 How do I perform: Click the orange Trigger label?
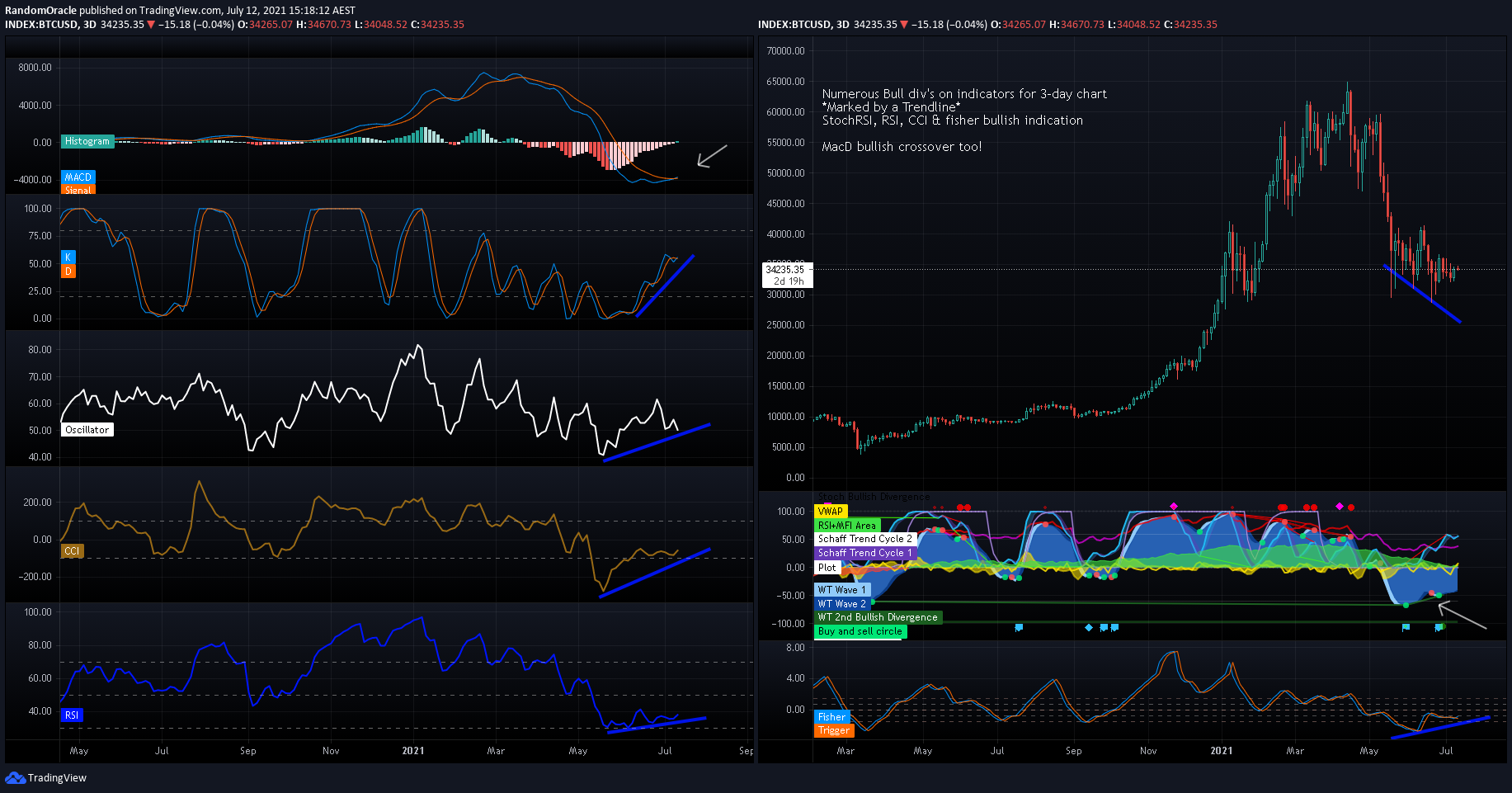(834, 730)
